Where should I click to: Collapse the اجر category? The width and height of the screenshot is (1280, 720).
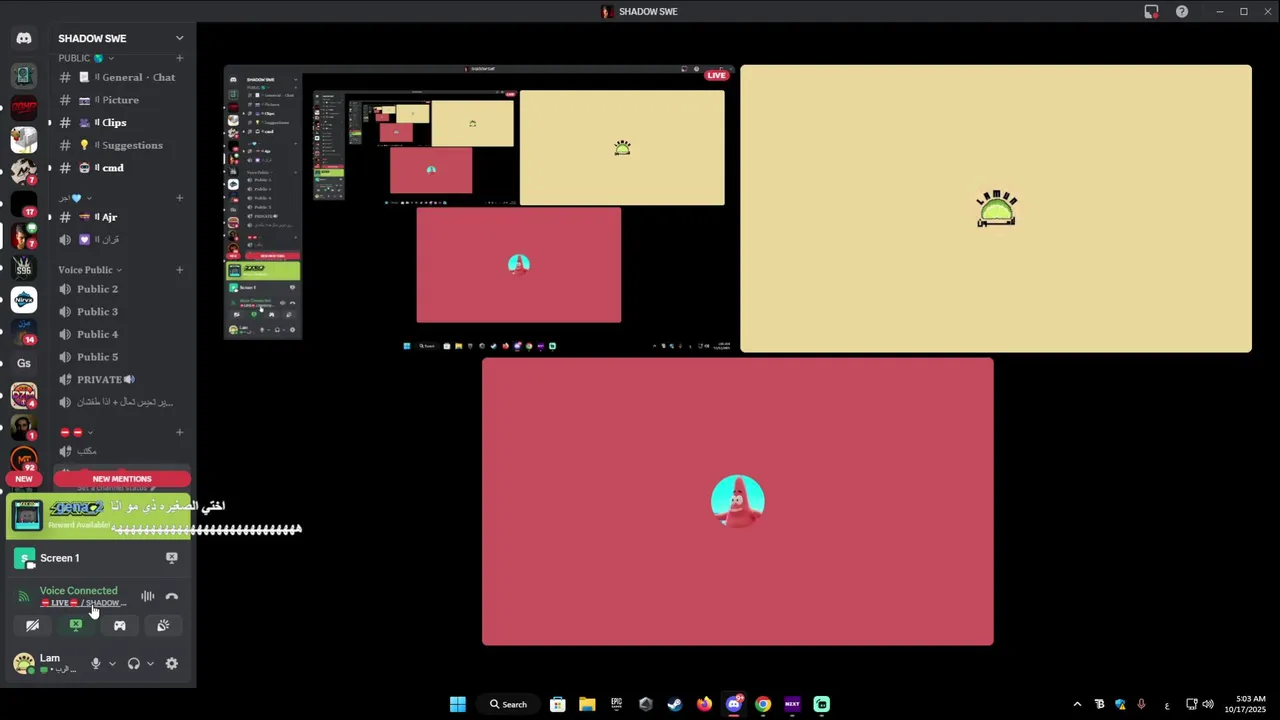75,198
